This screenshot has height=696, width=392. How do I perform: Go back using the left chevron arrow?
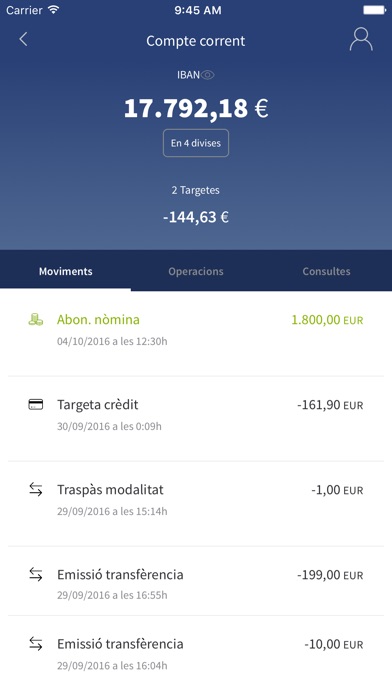coord(23,39)
